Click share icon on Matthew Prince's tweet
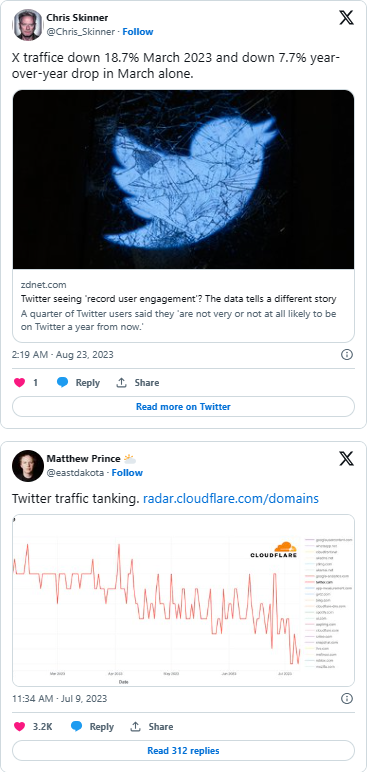This screenshot has width=372, height=772. coord(122,726)
